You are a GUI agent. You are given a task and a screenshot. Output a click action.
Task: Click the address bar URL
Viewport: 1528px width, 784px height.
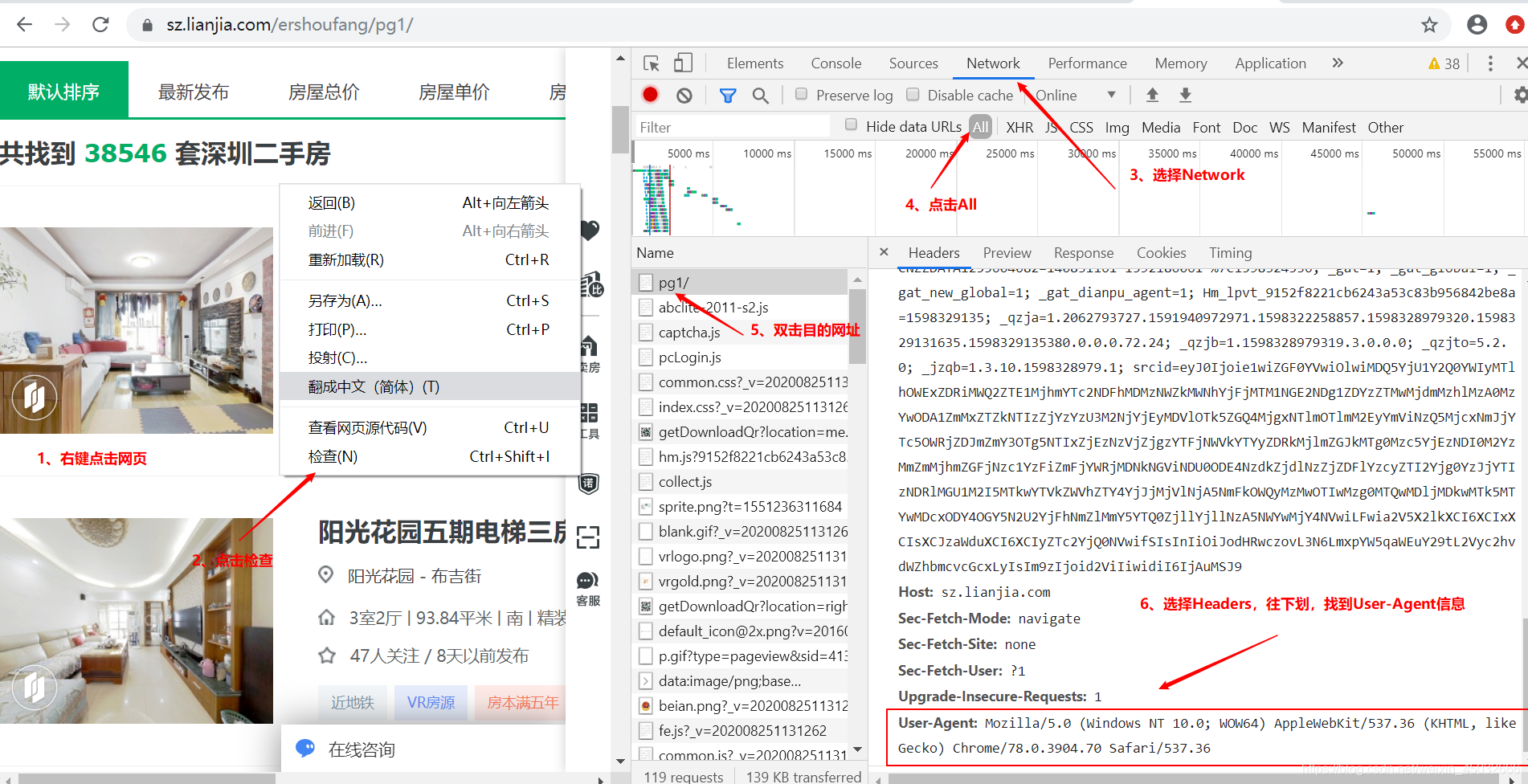pos(290,25)
